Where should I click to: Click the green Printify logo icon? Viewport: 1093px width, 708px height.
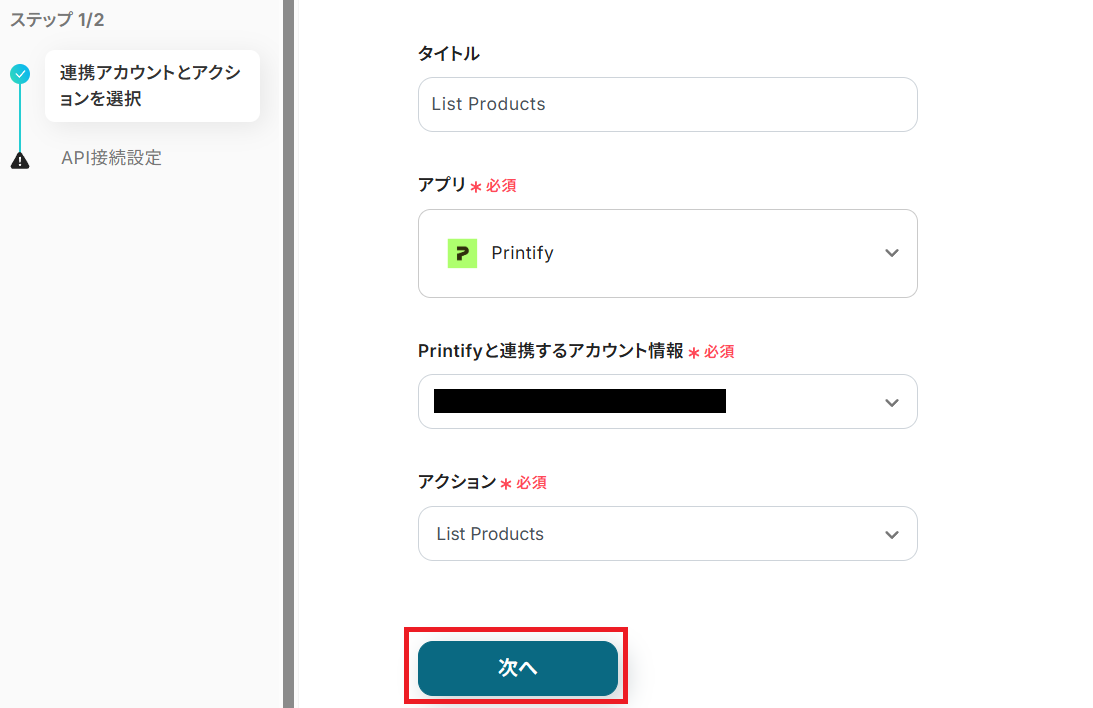click(462, 253)
